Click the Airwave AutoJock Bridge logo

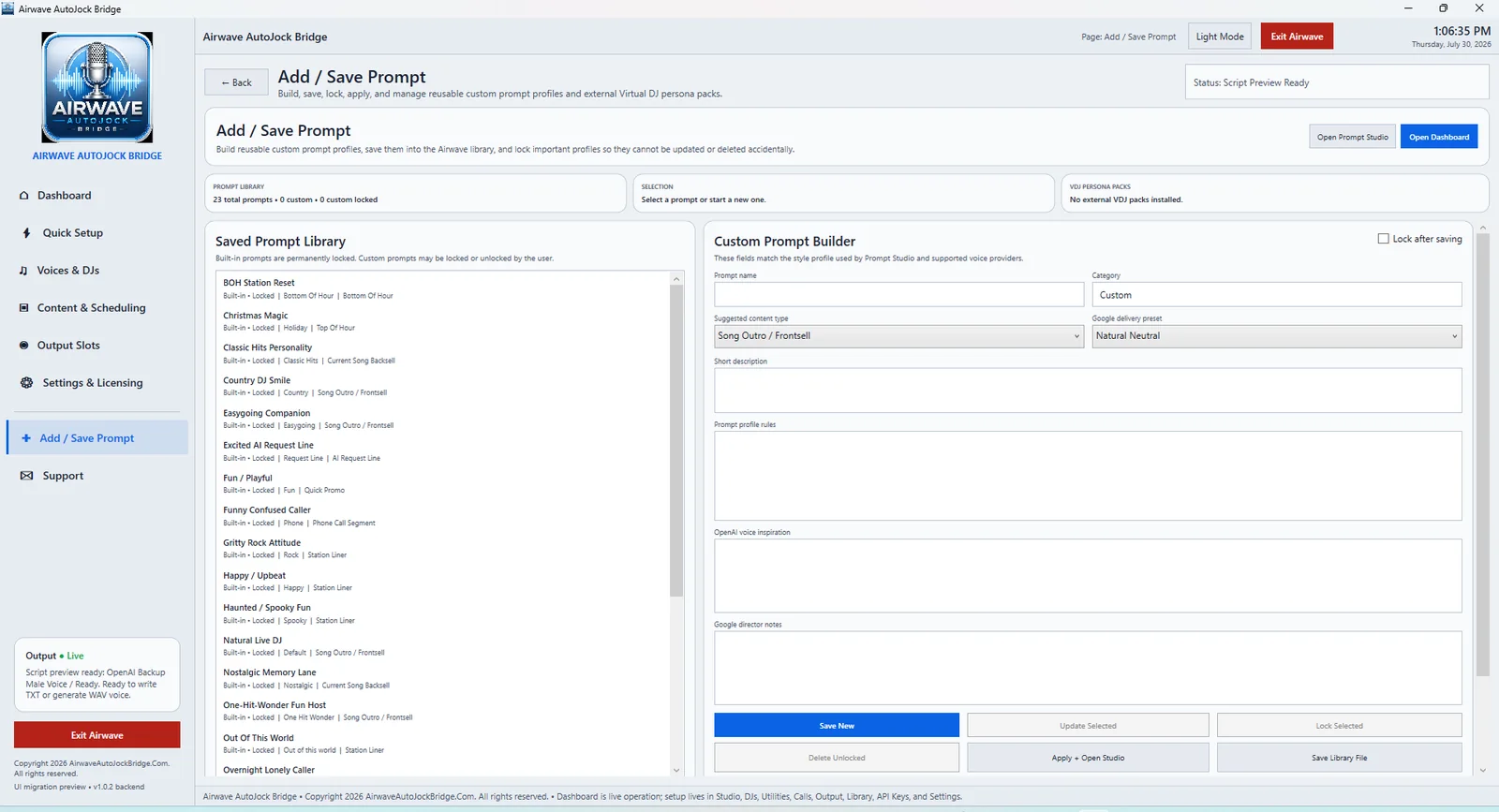[97, 87]
